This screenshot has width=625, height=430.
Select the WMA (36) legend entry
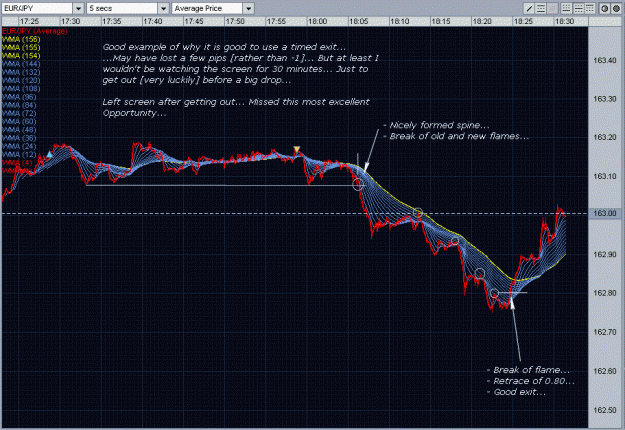(19, 138)
